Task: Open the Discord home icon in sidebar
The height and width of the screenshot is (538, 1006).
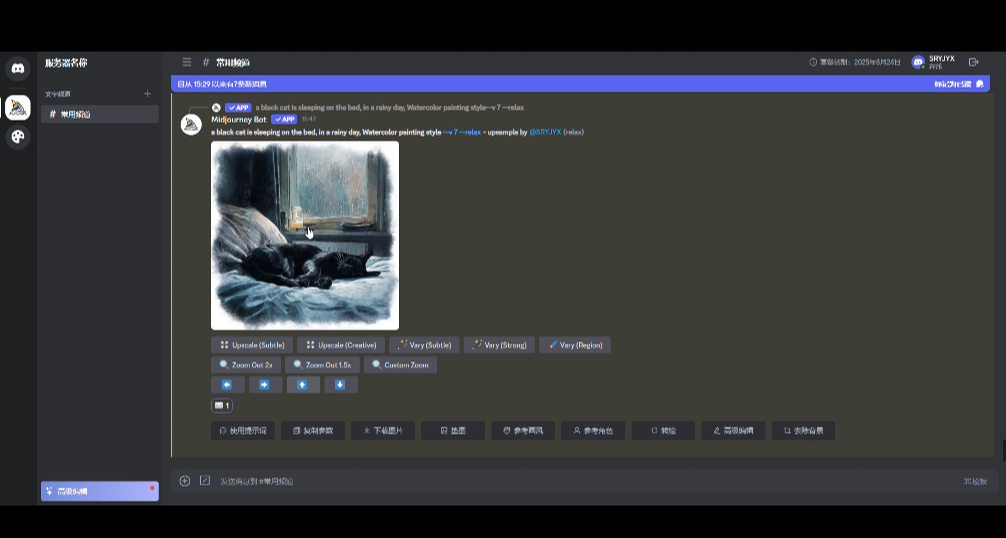Action: [17, 69]
